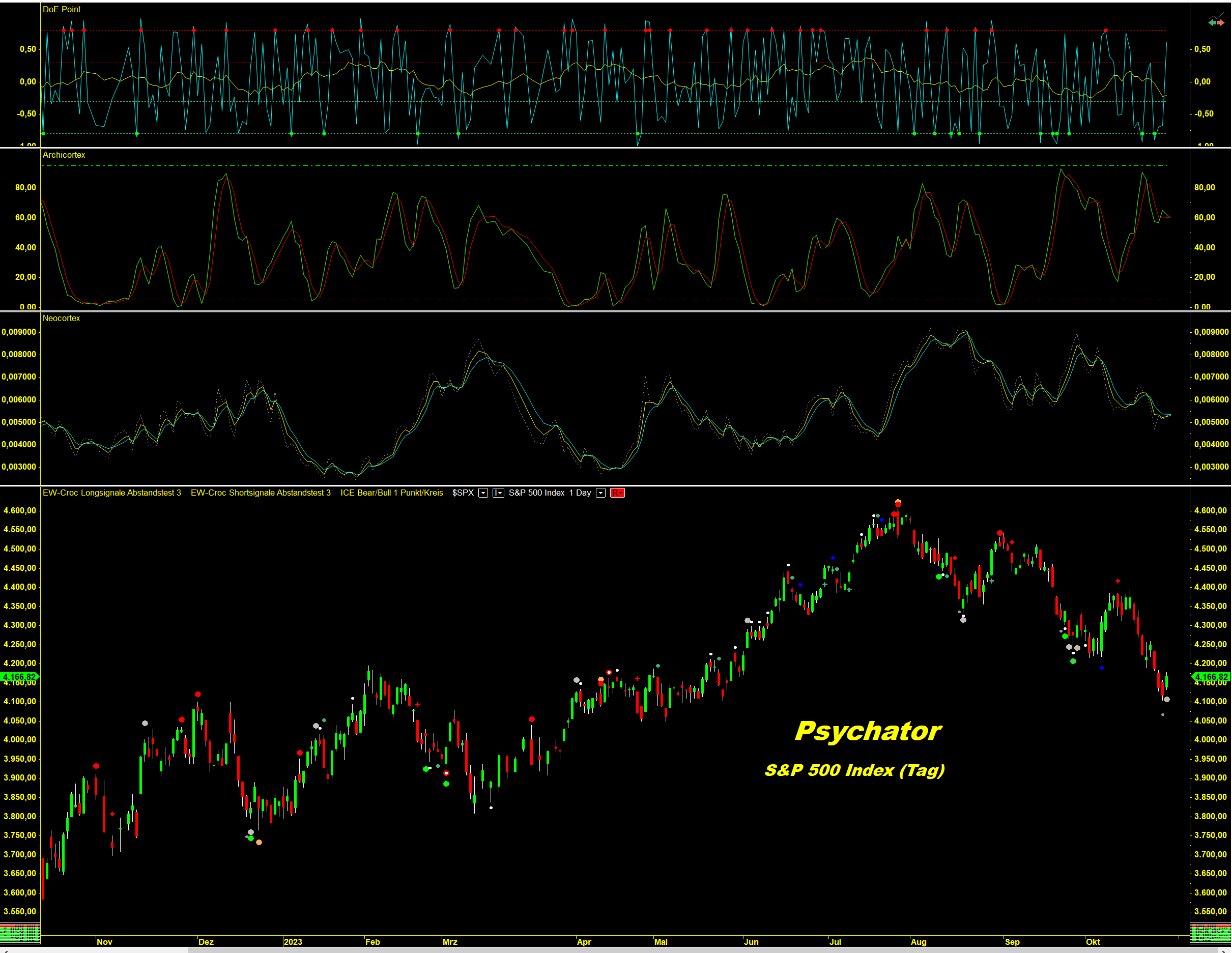Click the green 4.166,82 price marker on right axis
Viewport: 1232px width, 953px height.
point(1211,677)
